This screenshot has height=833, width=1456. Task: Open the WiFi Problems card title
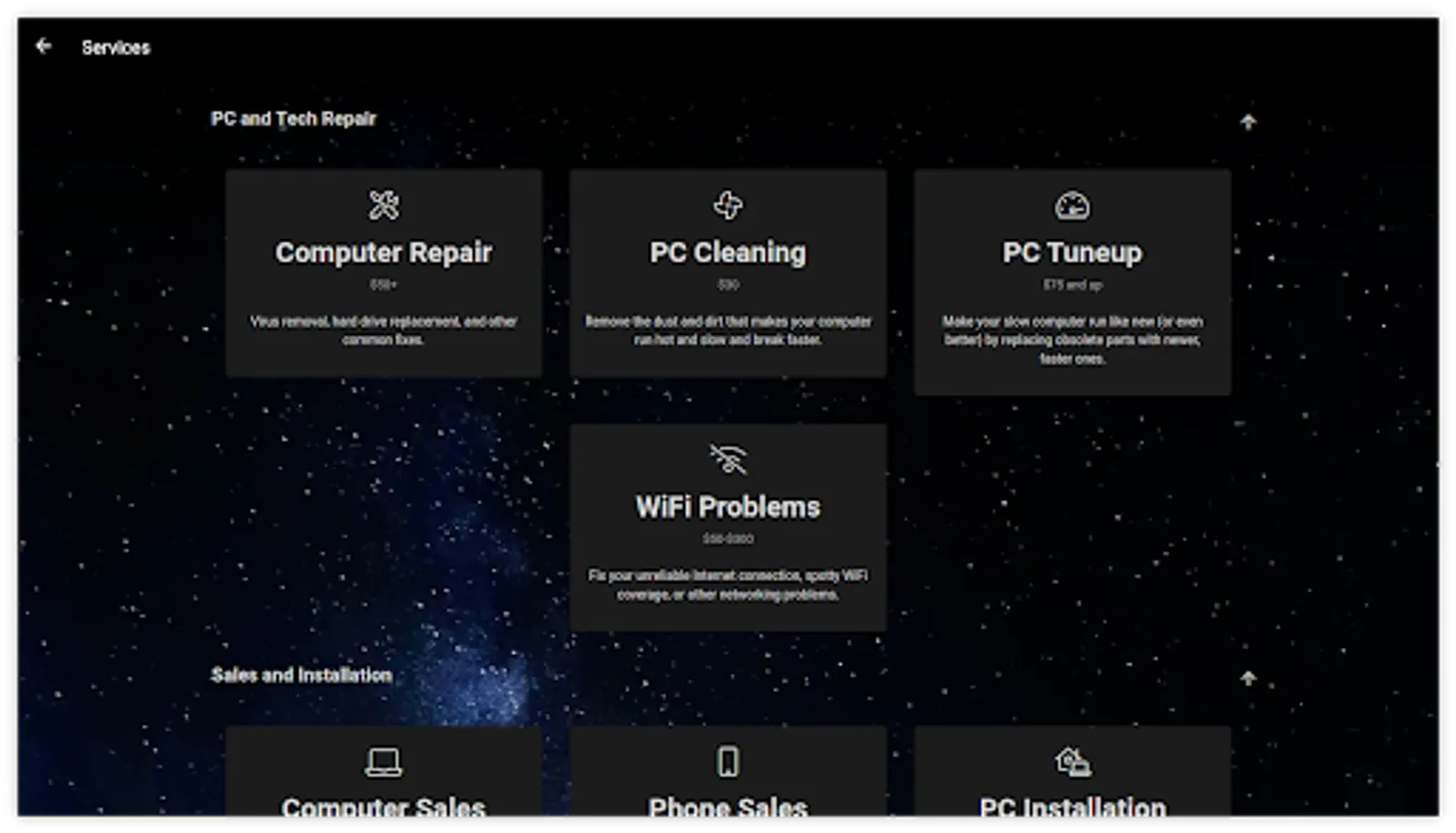click(x=728, y=506)
